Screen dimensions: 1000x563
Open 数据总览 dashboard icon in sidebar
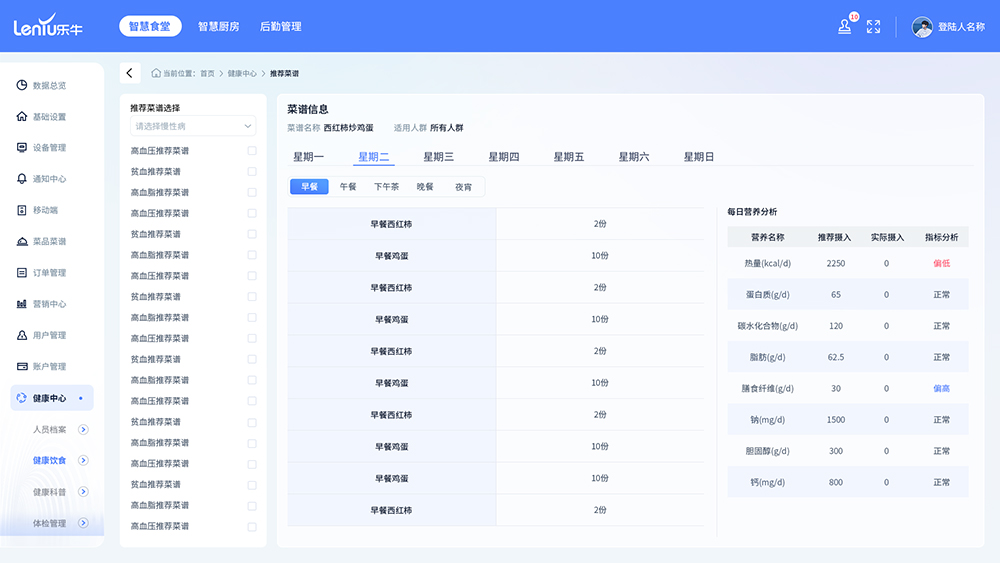[22, 85]
